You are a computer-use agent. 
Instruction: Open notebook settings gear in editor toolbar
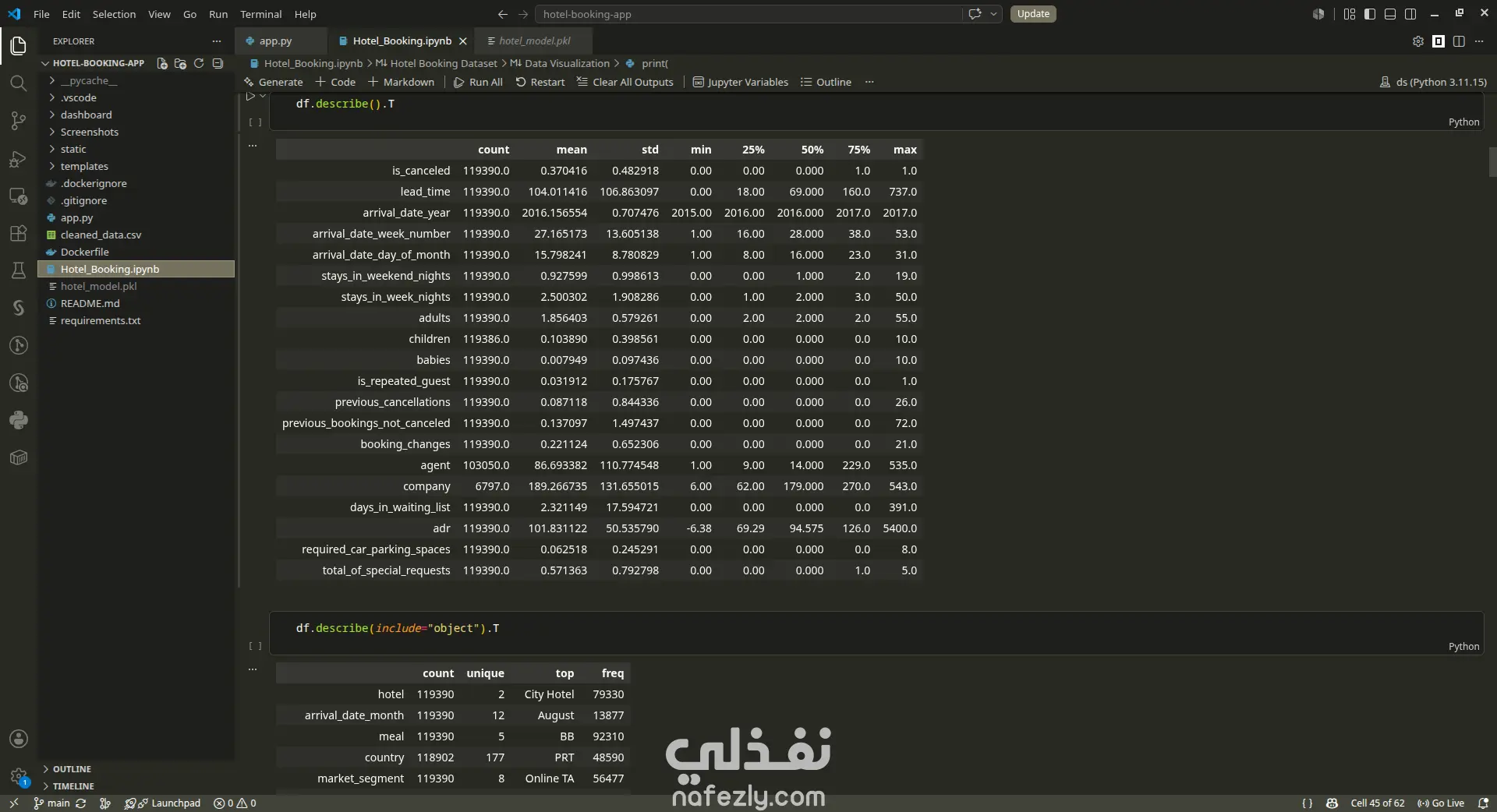pyautogui.click(x=1418, y=41)
